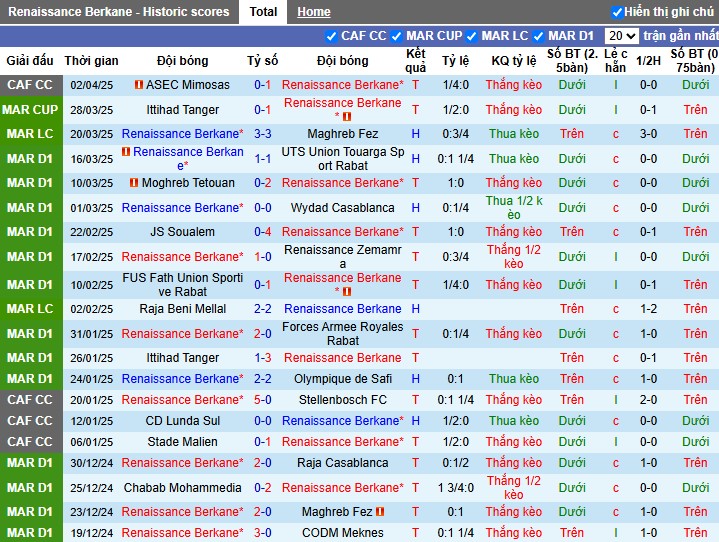Click the Giải đấu column header
The image size is (719, 542).
30,61
